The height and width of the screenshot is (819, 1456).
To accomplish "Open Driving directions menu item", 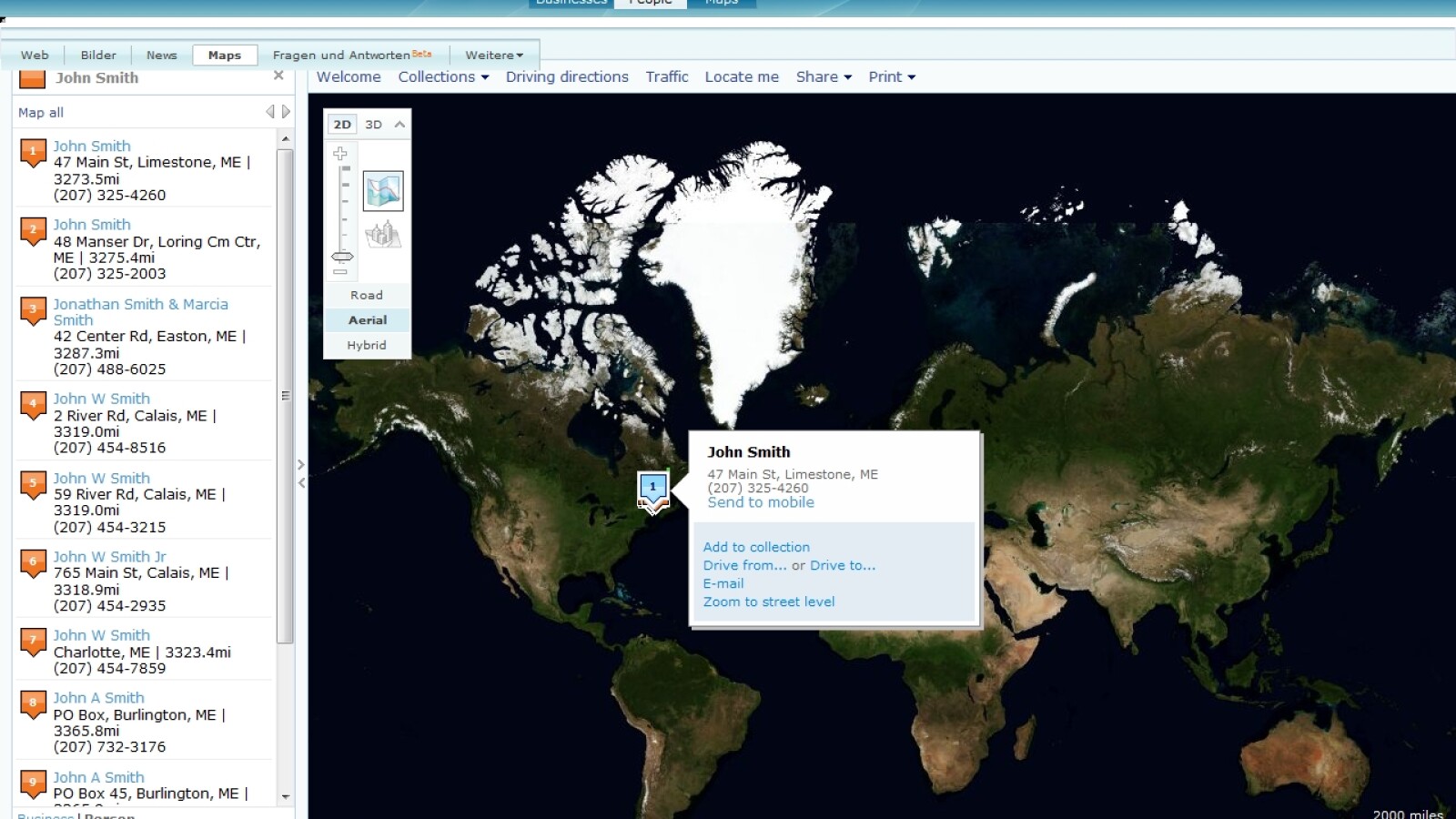I will (x=567, y=77).
